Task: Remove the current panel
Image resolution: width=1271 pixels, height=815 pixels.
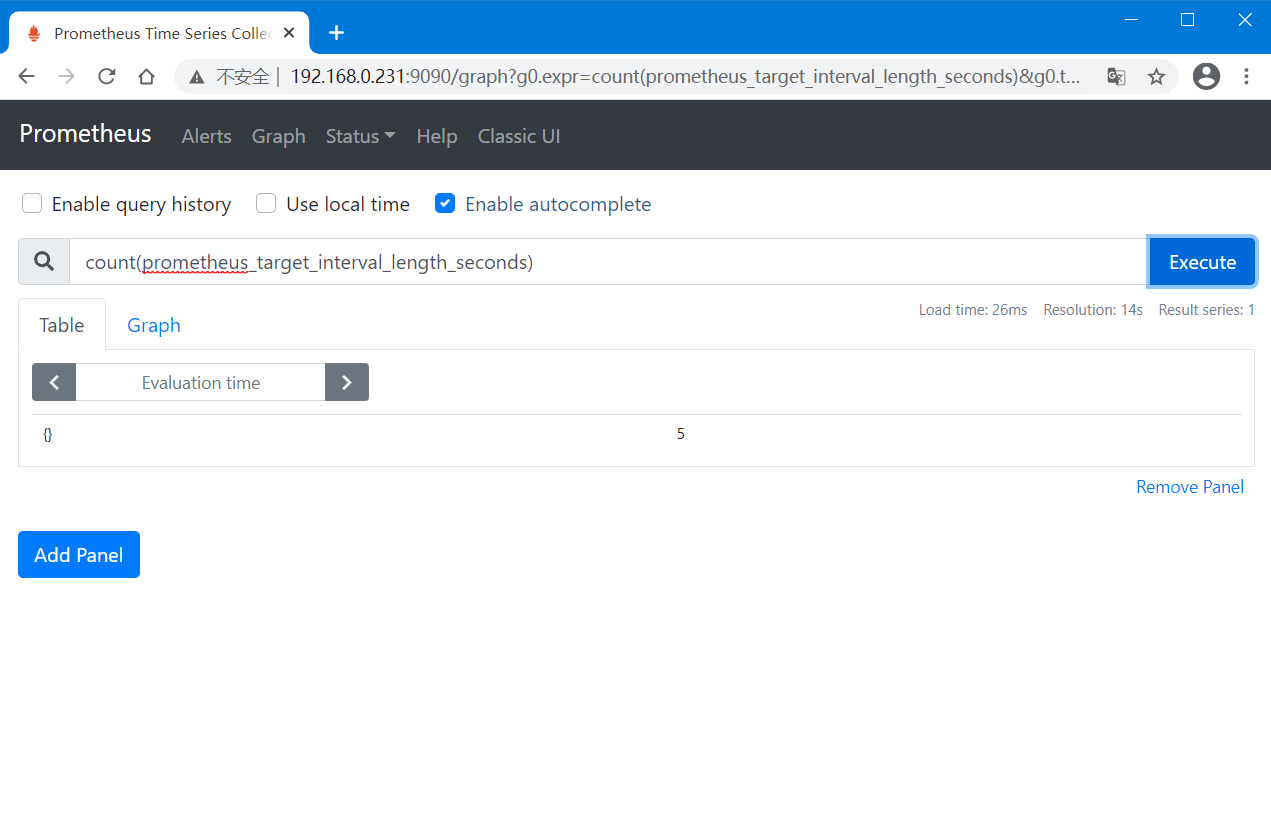Action: click(1190, 487)
